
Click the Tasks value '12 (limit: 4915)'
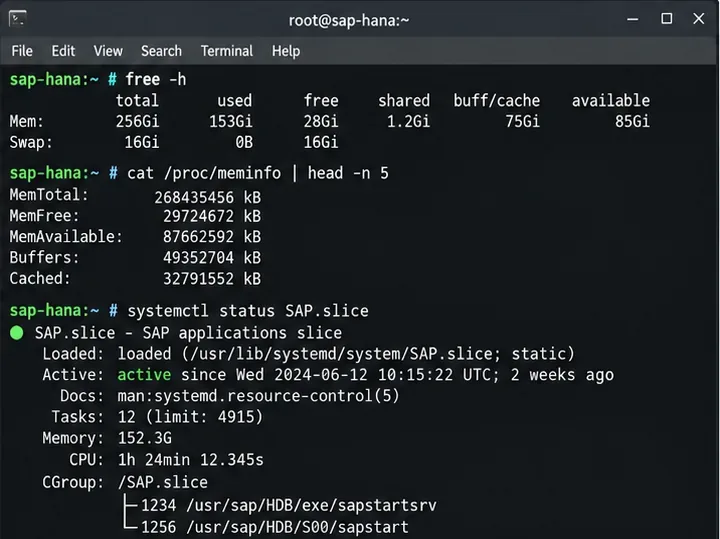[x=190, y=417]
